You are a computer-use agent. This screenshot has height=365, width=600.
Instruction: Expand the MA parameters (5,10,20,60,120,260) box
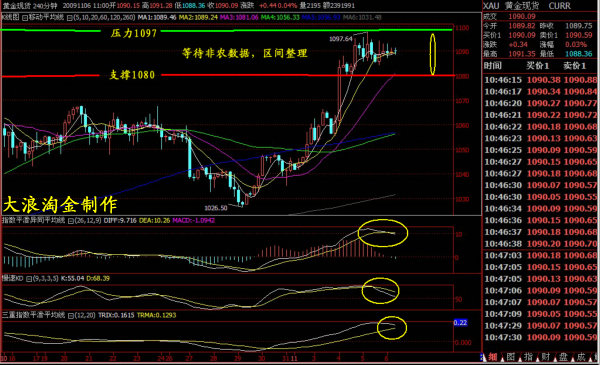[x=70, y=18]
